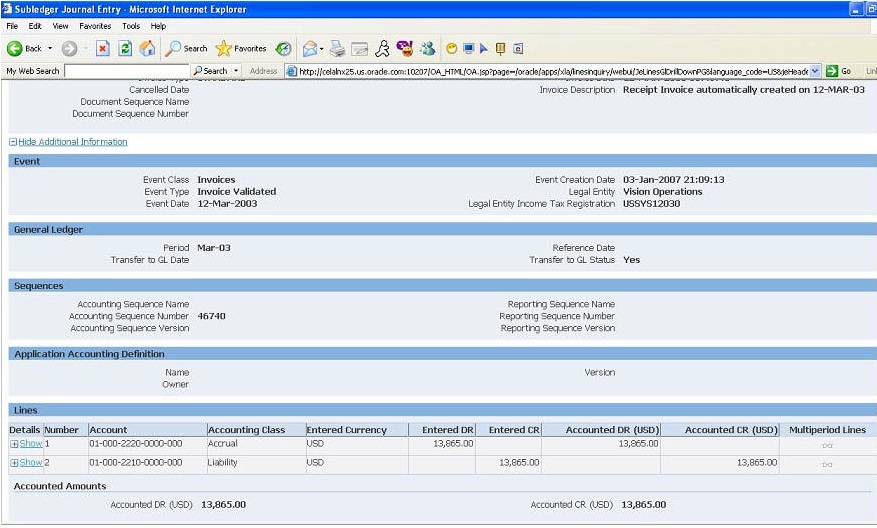
Task: Open the Mail icon dropdown arrow
Action: tap(322, 49)
